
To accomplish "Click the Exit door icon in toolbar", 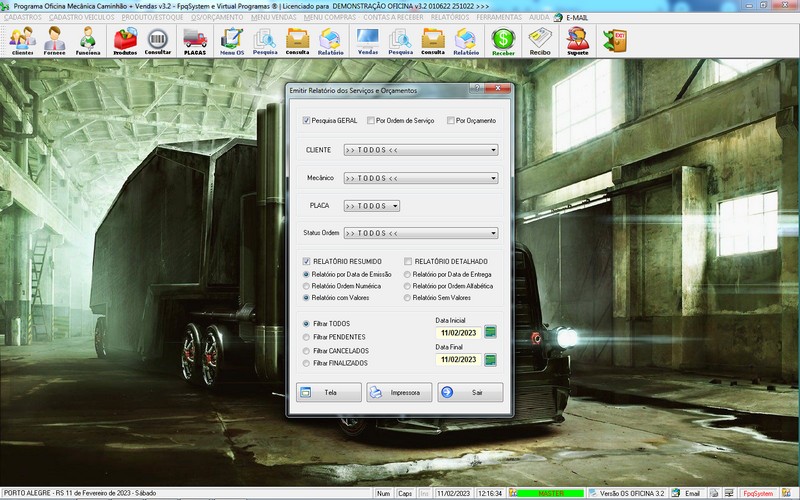I will coord(612,40).
